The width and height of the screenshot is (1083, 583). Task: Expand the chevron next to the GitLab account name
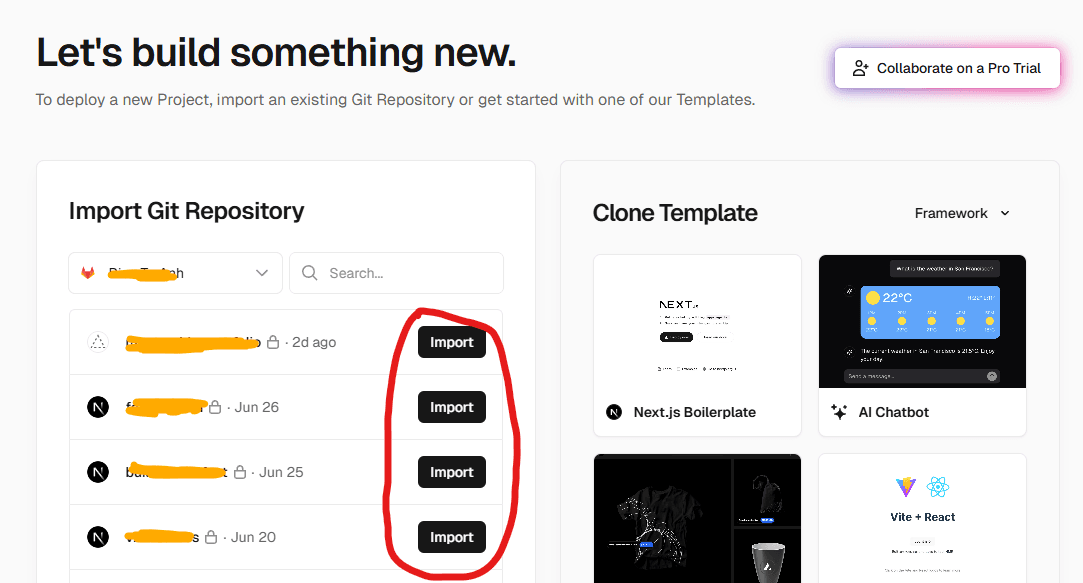coord(261,272)
